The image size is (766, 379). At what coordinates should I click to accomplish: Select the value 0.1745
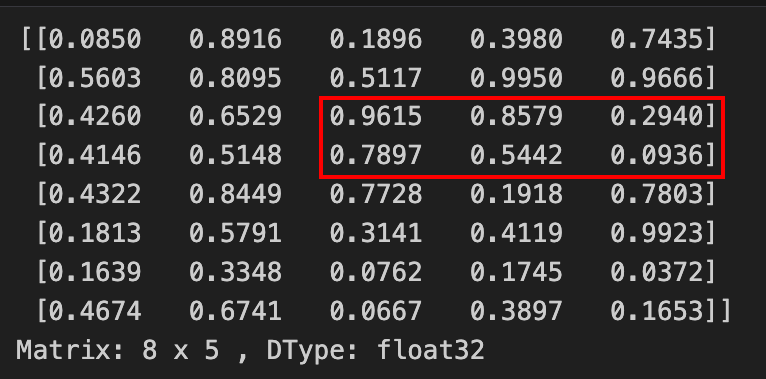point(516,272)
